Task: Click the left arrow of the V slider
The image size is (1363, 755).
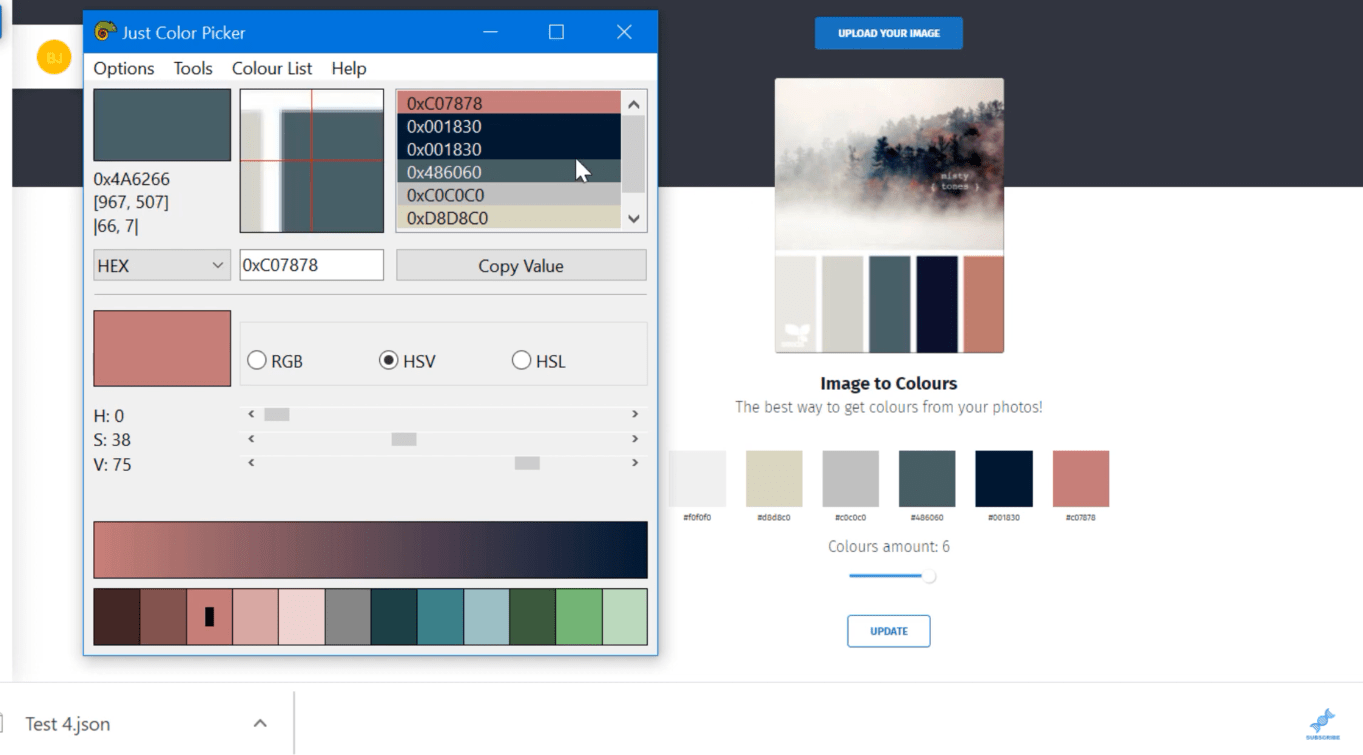Action: point(251,463)
